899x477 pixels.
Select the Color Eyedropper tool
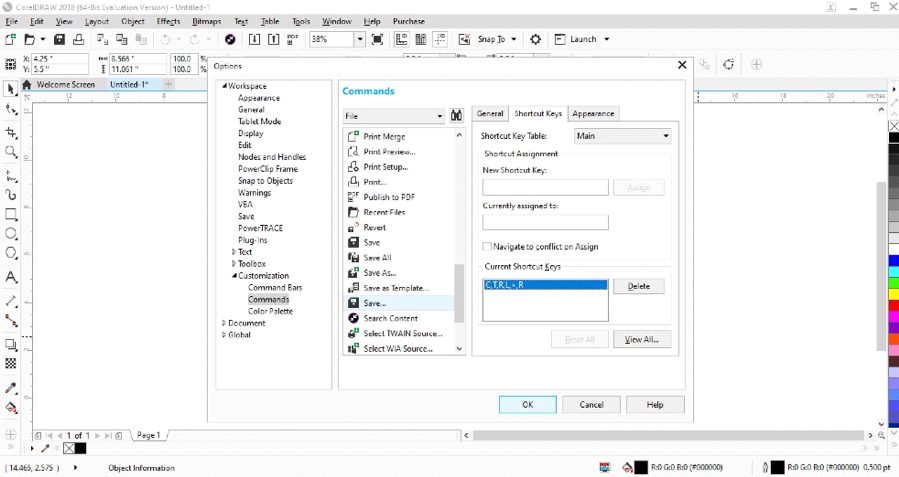10,388
